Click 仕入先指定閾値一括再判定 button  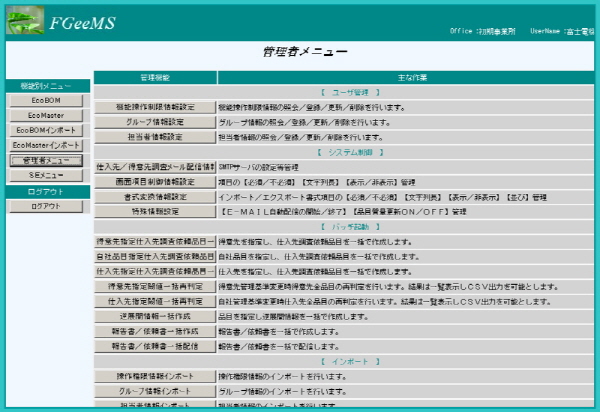(155, 301)
